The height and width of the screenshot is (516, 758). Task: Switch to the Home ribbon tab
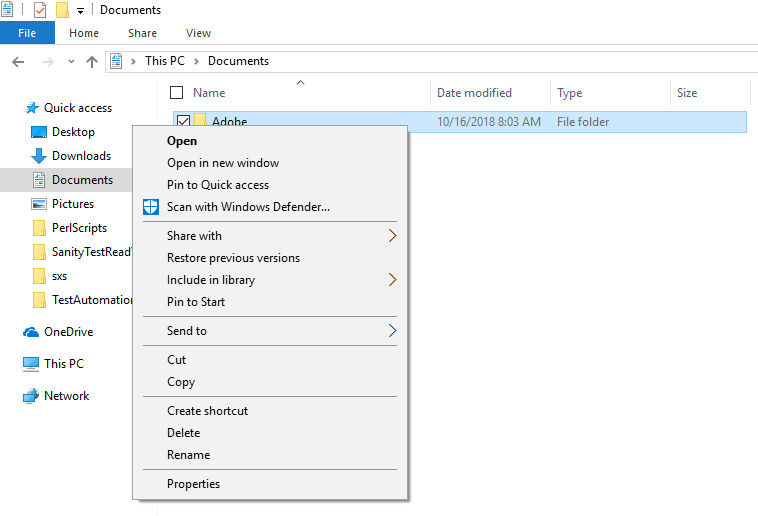[84, 33]
